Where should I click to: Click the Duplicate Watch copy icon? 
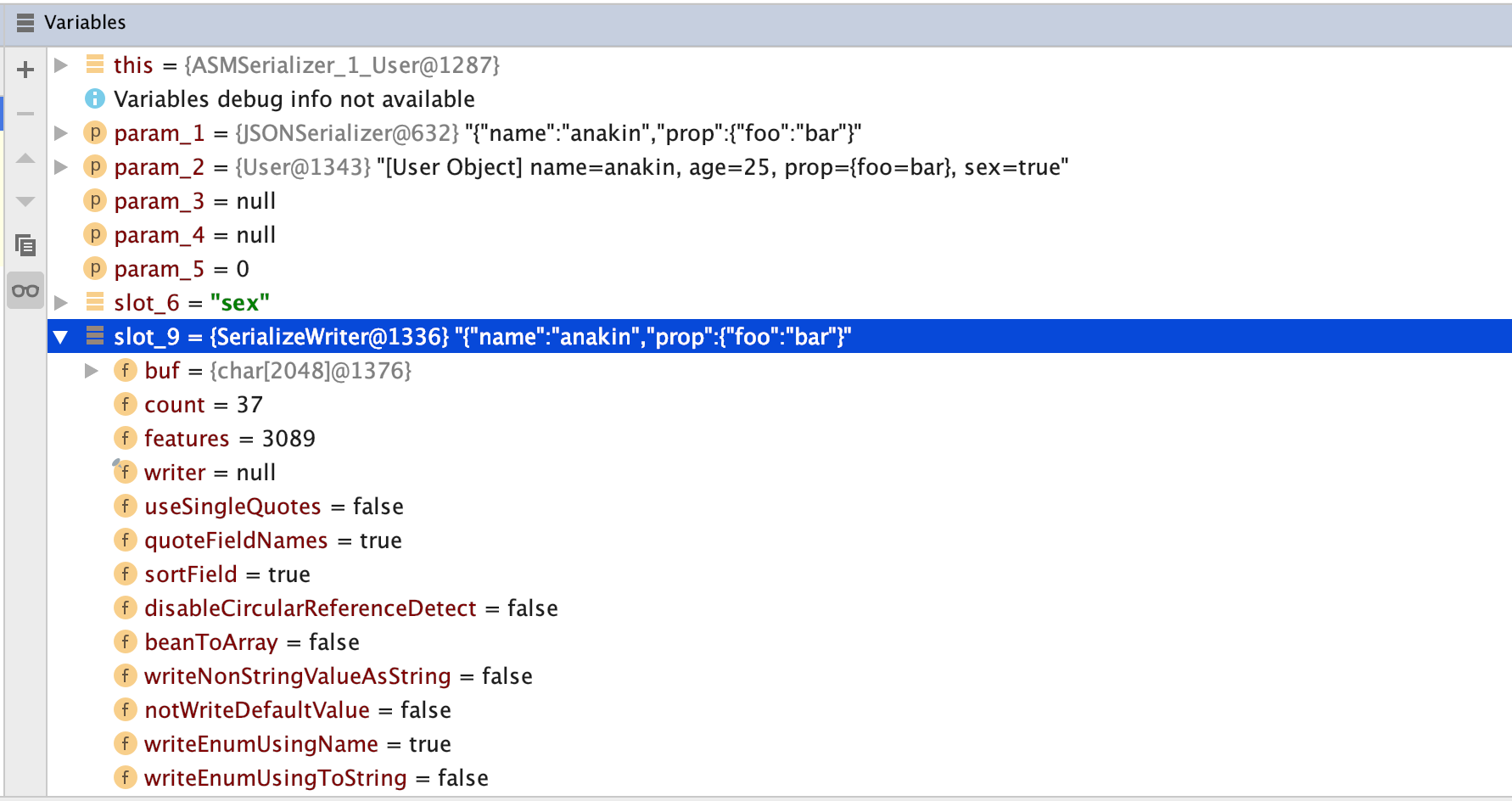coord(25,245)
